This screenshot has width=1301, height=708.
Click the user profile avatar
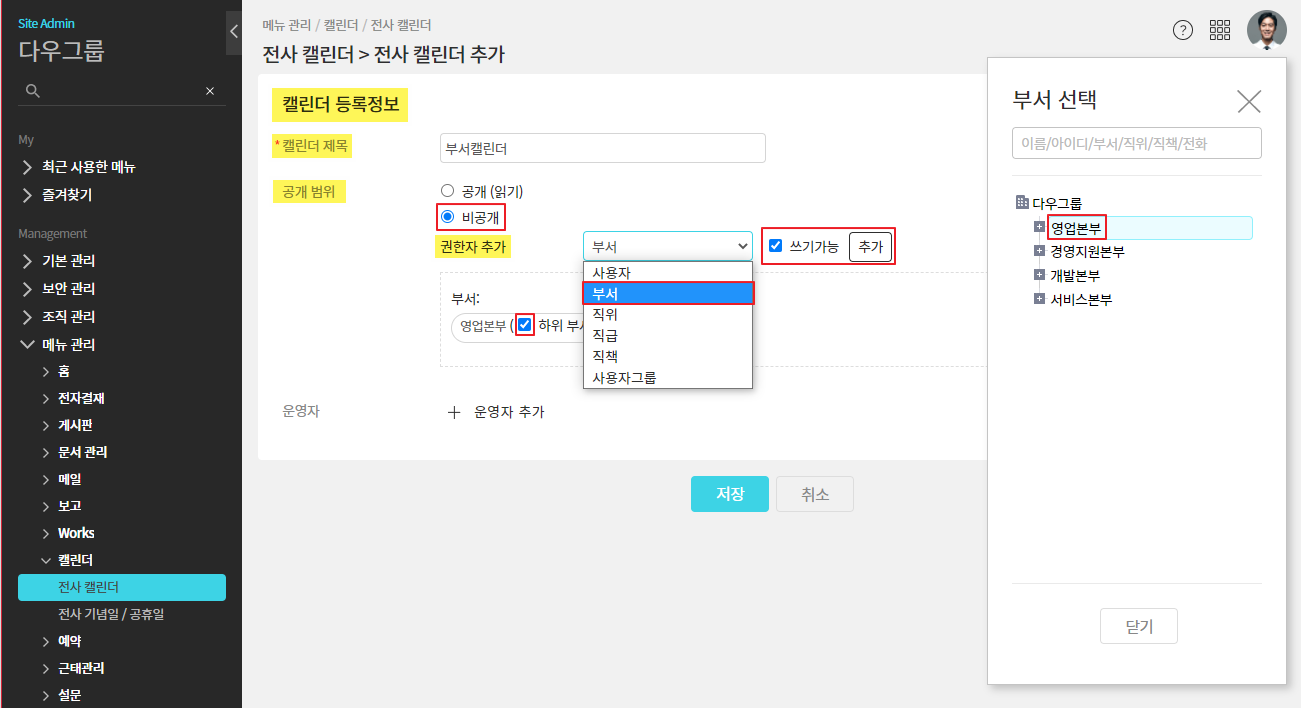pos(1266,30)
